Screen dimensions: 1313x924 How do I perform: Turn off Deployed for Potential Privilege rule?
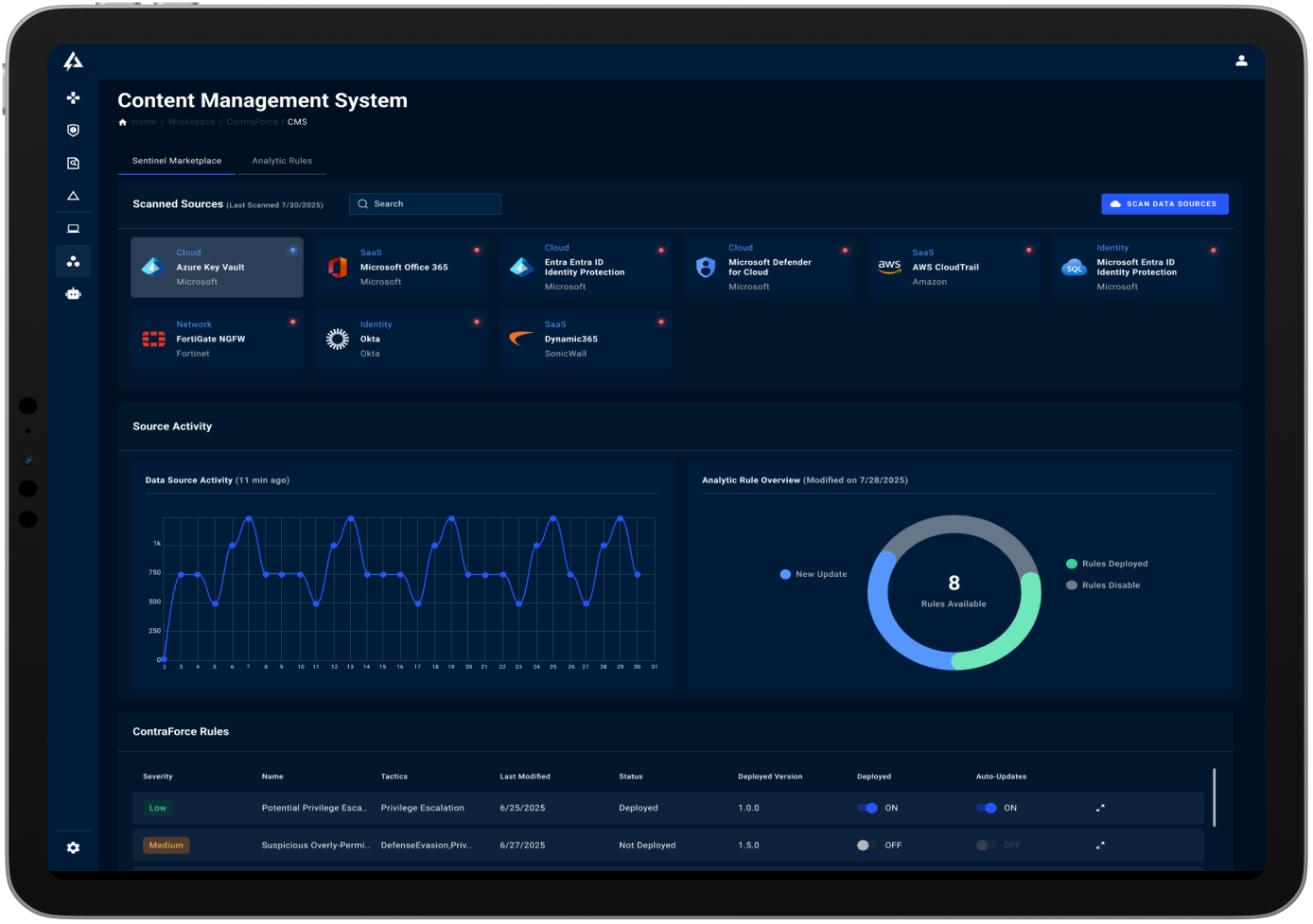click(x=867, y=808)
